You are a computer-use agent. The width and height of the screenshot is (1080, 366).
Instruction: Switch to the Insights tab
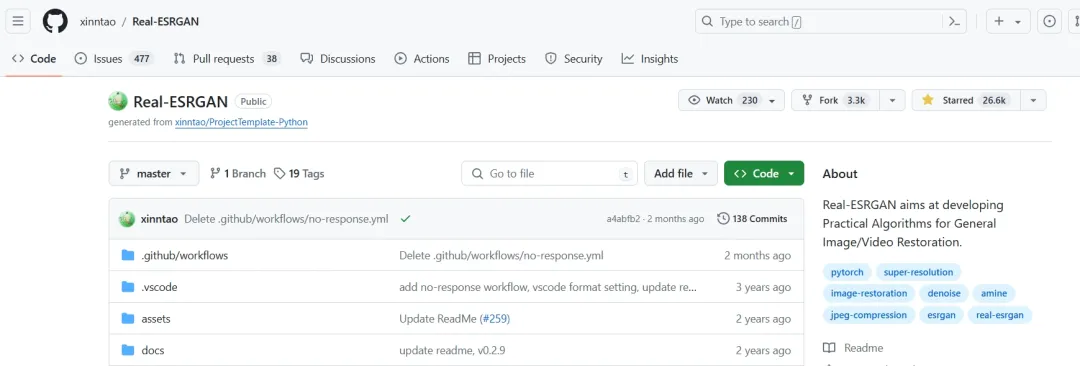click(x=650, y=59)
